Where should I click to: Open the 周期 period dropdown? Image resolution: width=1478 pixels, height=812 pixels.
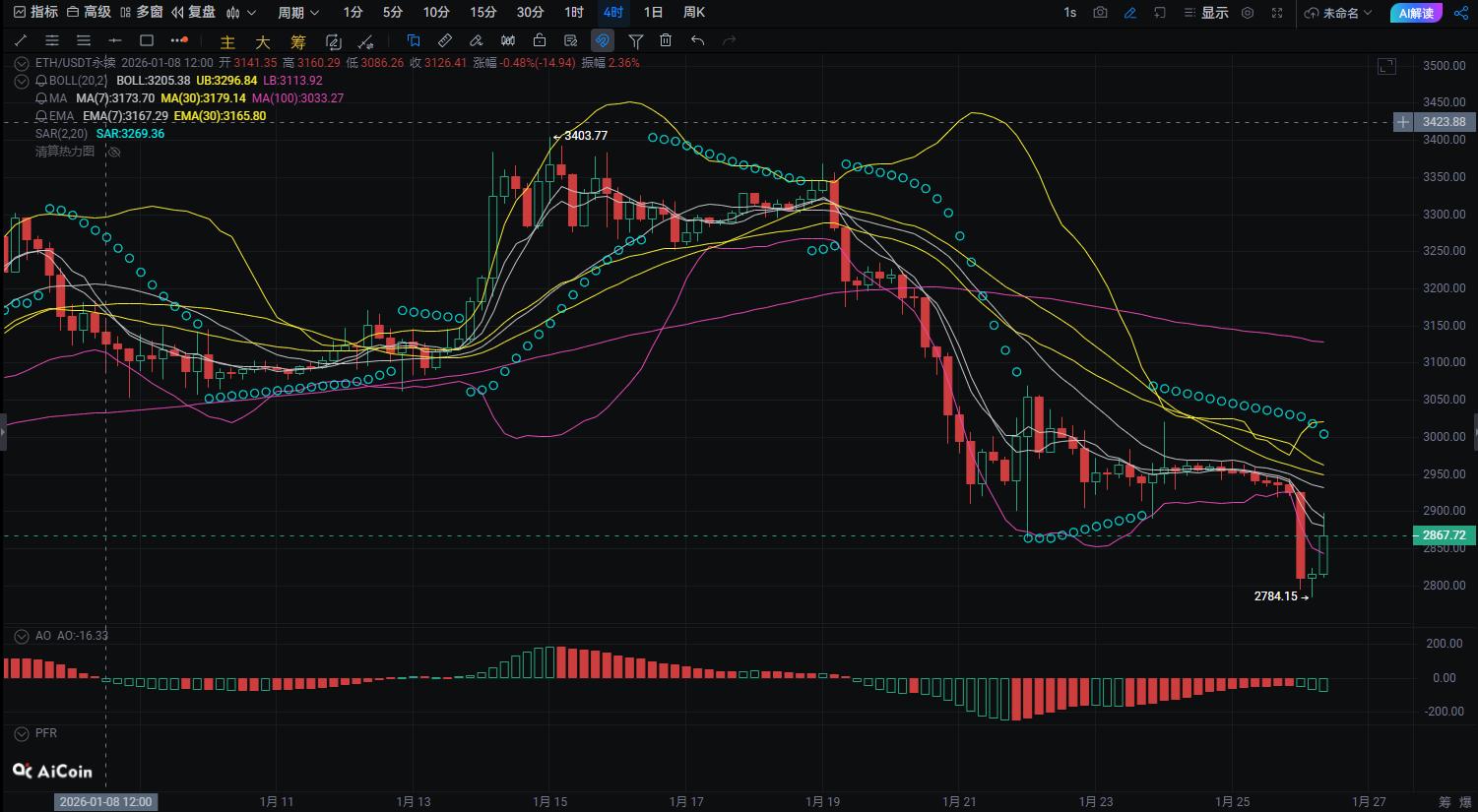click(x=297, y=13)
